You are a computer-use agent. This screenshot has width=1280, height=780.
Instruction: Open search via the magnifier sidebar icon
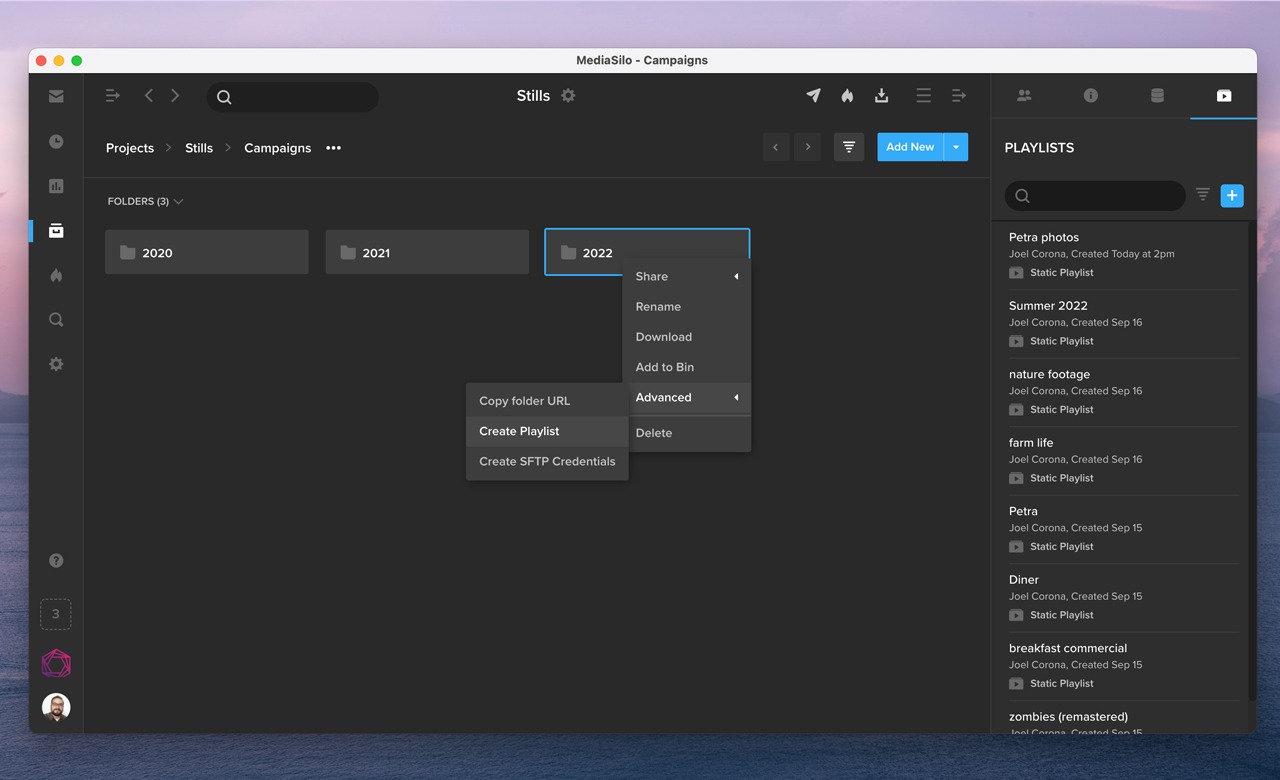(x=56, y=319)
